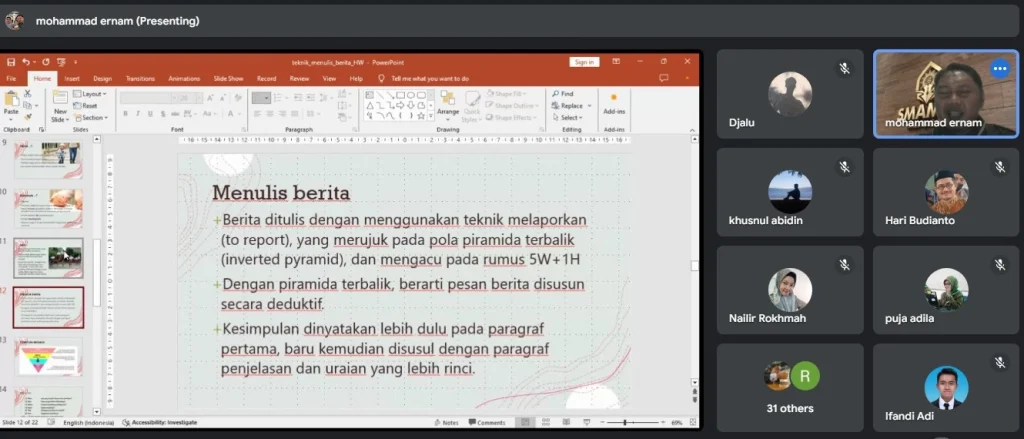Switch to the Transitions tab
Viewport: 1024px width, 439px height.
(x=140, y=78)
